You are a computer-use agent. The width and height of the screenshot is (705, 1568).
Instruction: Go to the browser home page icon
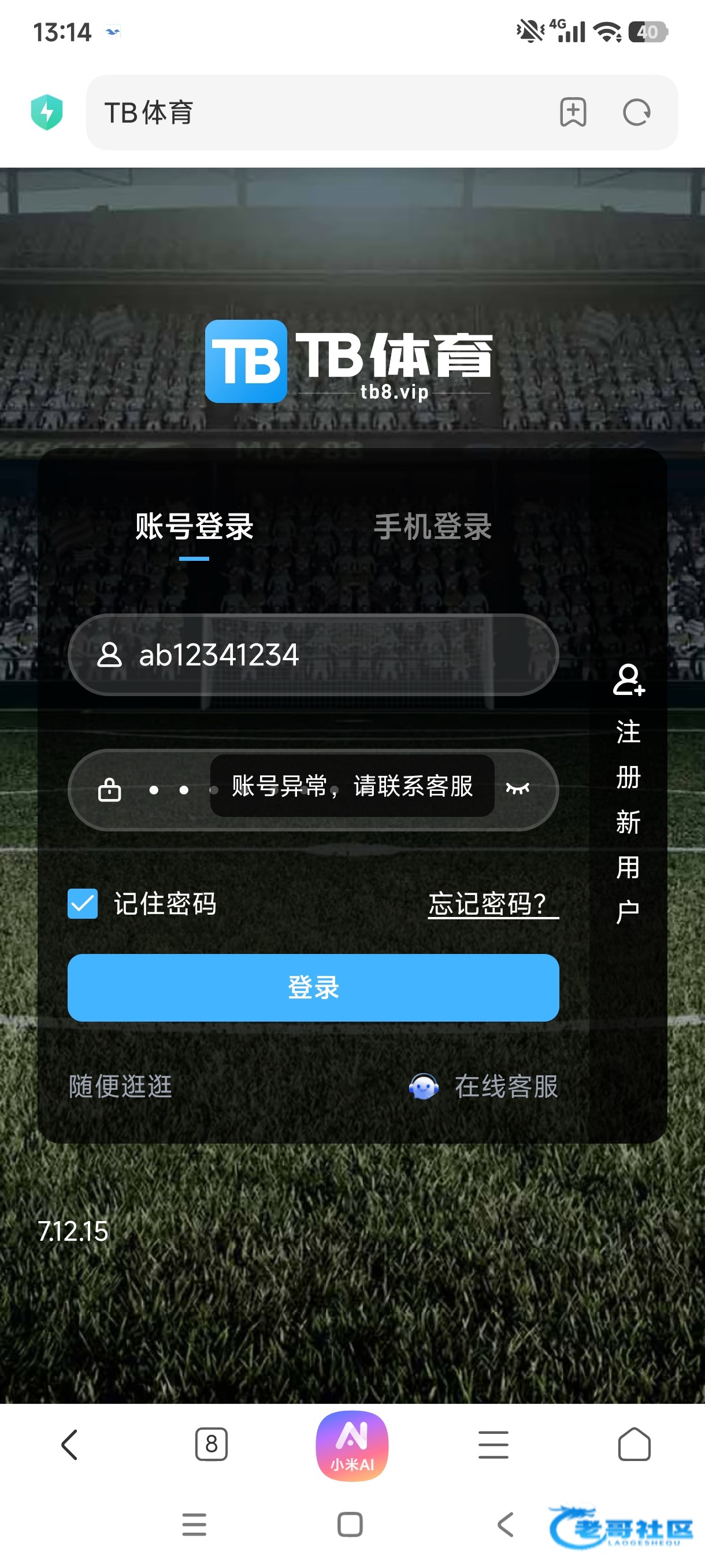coord(634,1444)
